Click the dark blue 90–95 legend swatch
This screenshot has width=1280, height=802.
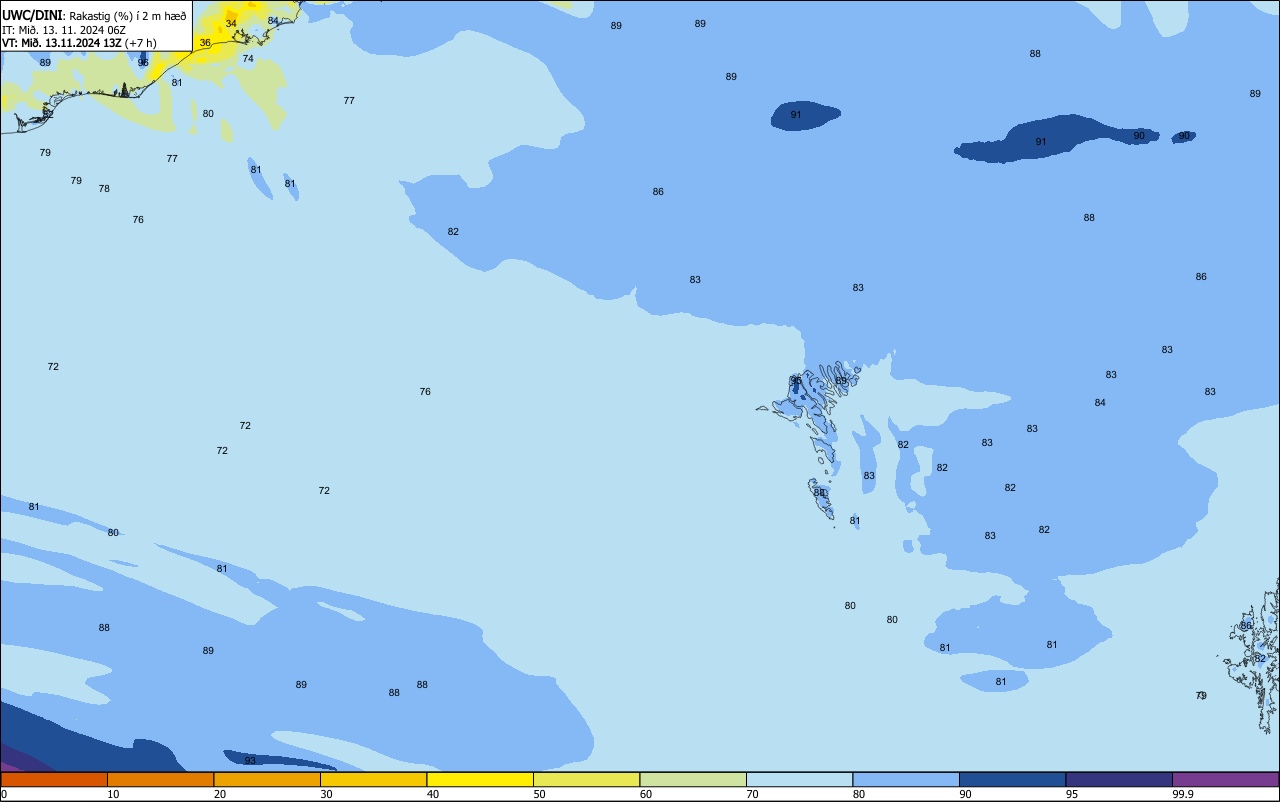click(1012, 779)
